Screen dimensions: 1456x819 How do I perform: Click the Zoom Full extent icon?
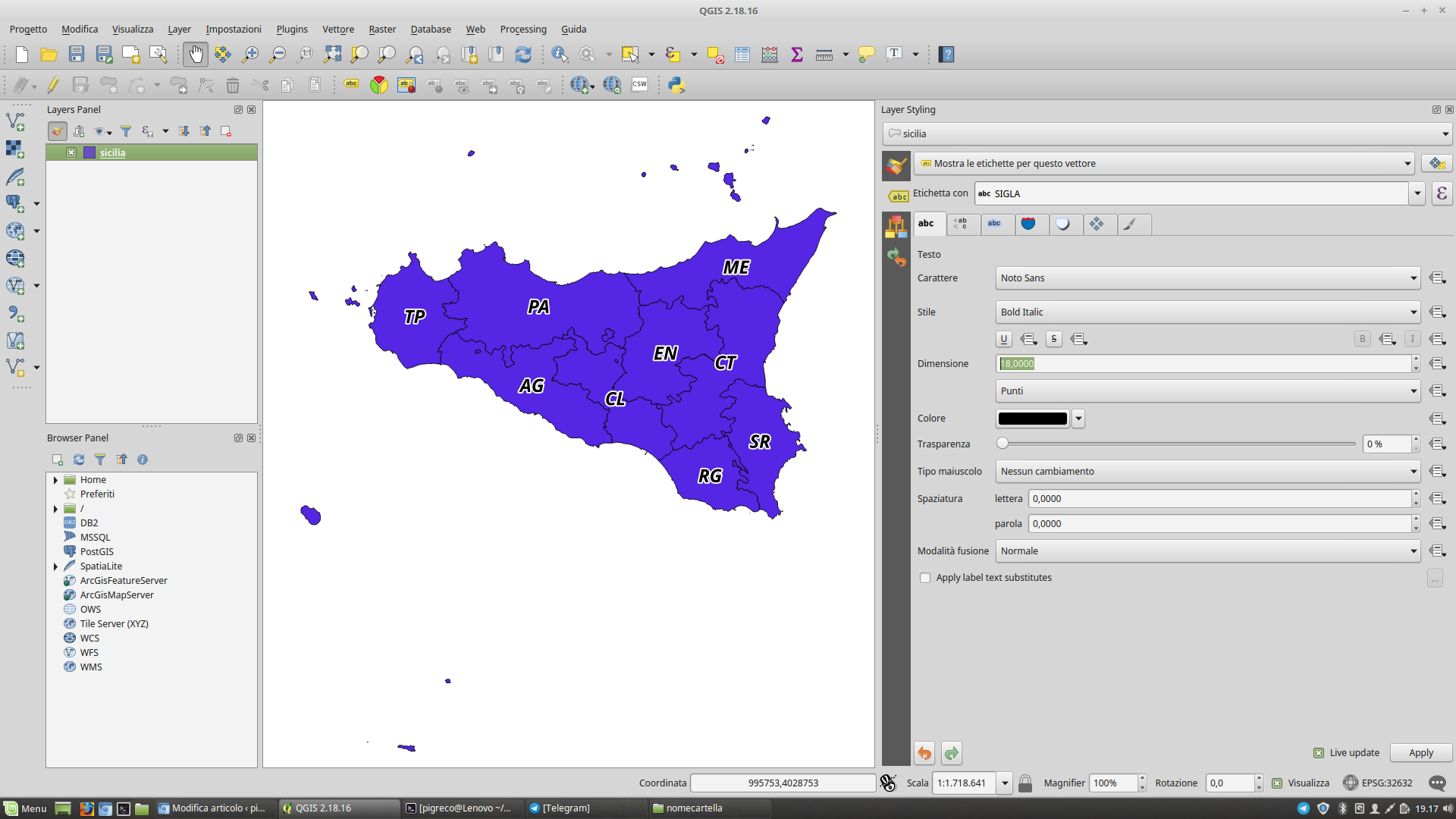332,55
